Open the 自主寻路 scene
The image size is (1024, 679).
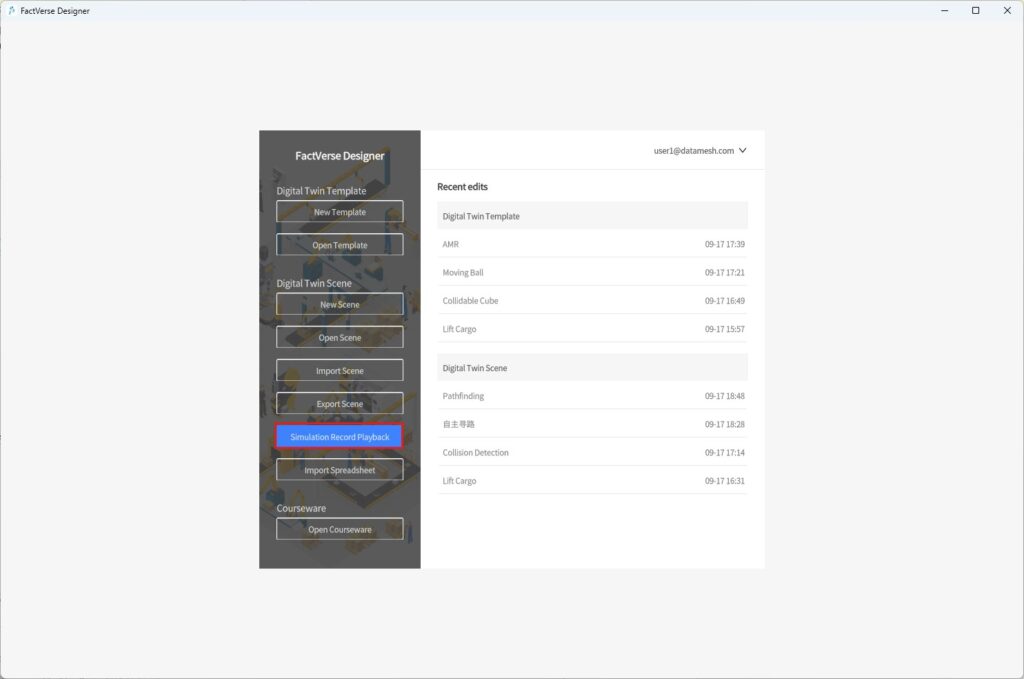point(592,423)
